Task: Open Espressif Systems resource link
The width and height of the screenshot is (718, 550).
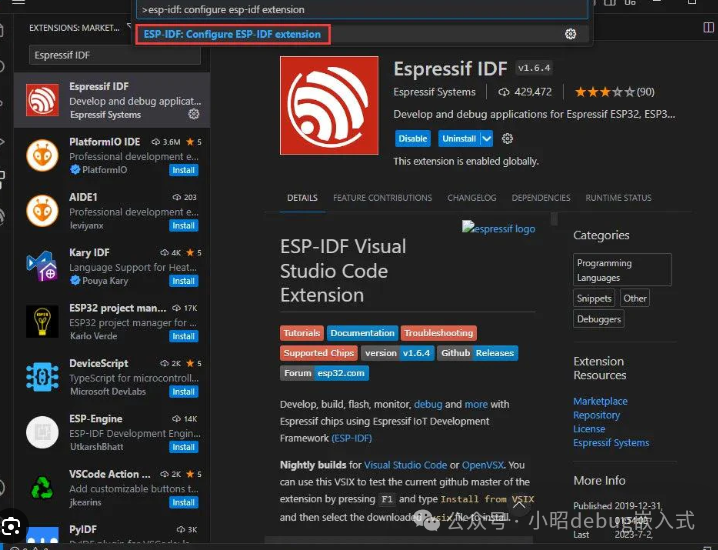Action: pos(611,443)
